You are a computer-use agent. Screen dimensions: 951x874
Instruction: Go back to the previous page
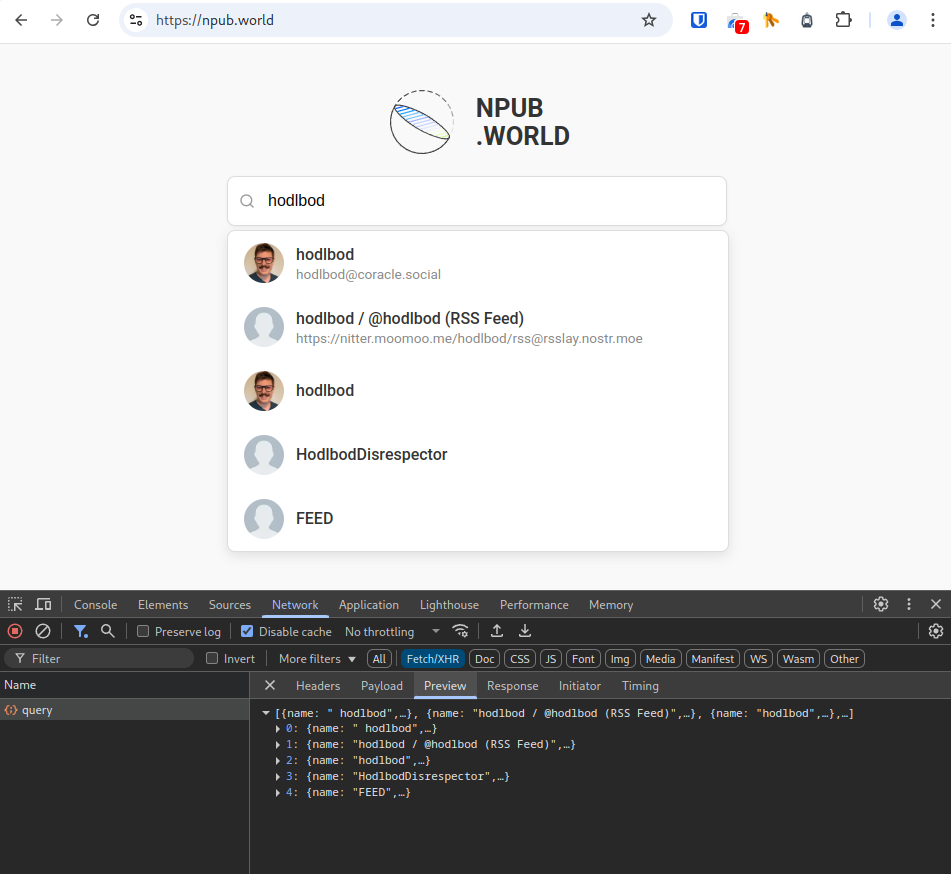tap(21, 20)
